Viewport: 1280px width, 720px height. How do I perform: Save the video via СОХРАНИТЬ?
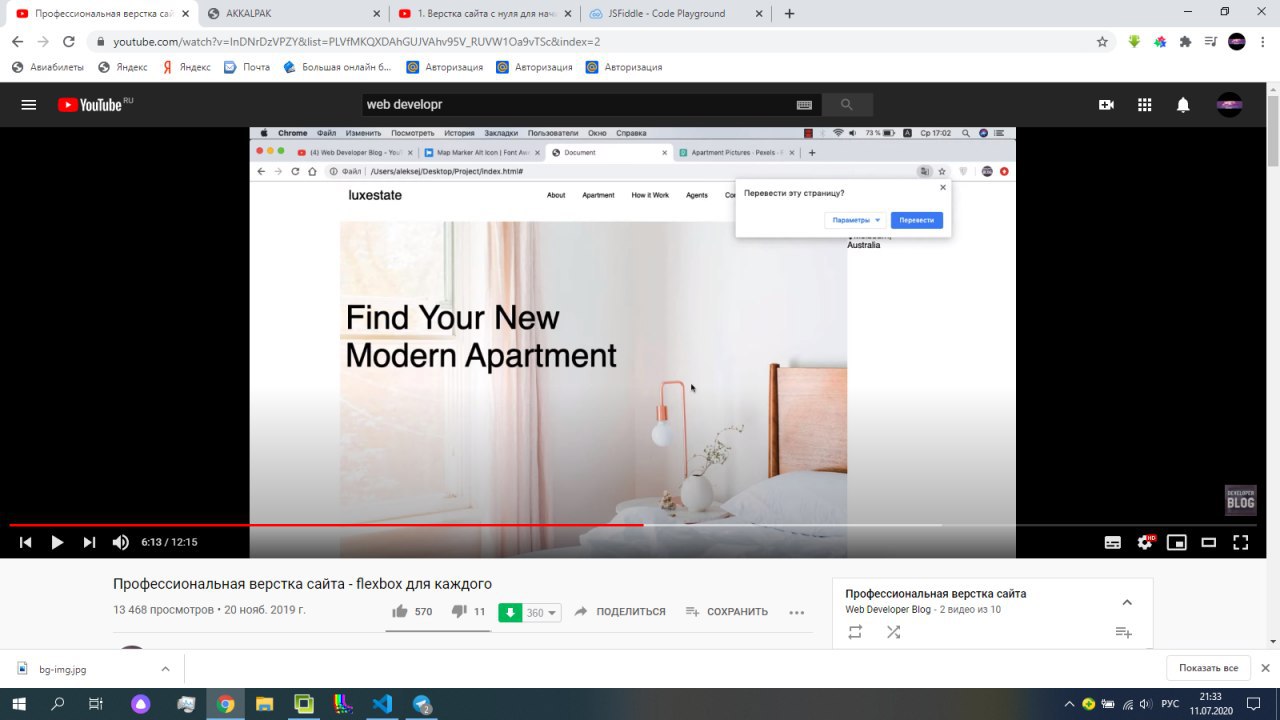(727, 612)
